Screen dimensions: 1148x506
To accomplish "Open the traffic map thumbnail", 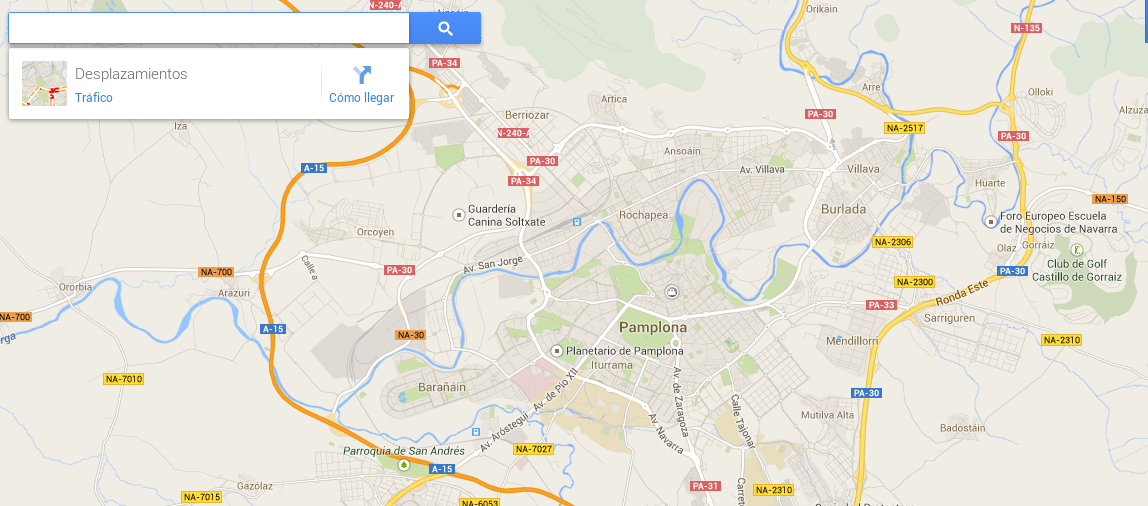I will coord(45,83).
